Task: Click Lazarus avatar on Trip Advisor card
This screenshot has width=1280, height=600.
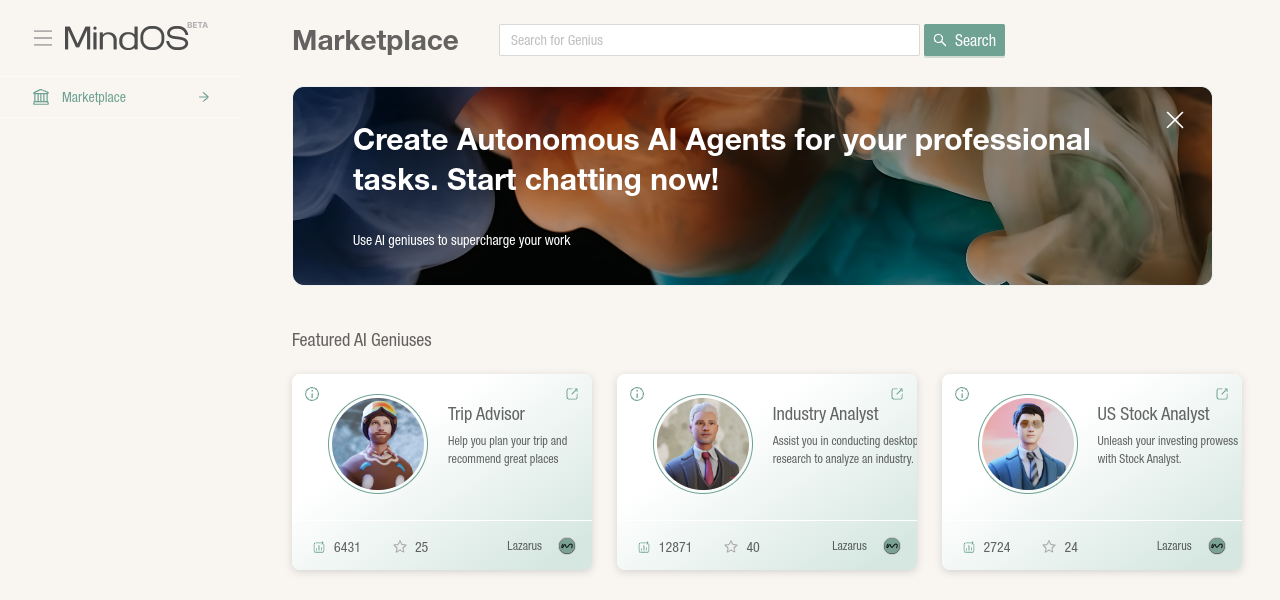Action: tap(567, 546)
